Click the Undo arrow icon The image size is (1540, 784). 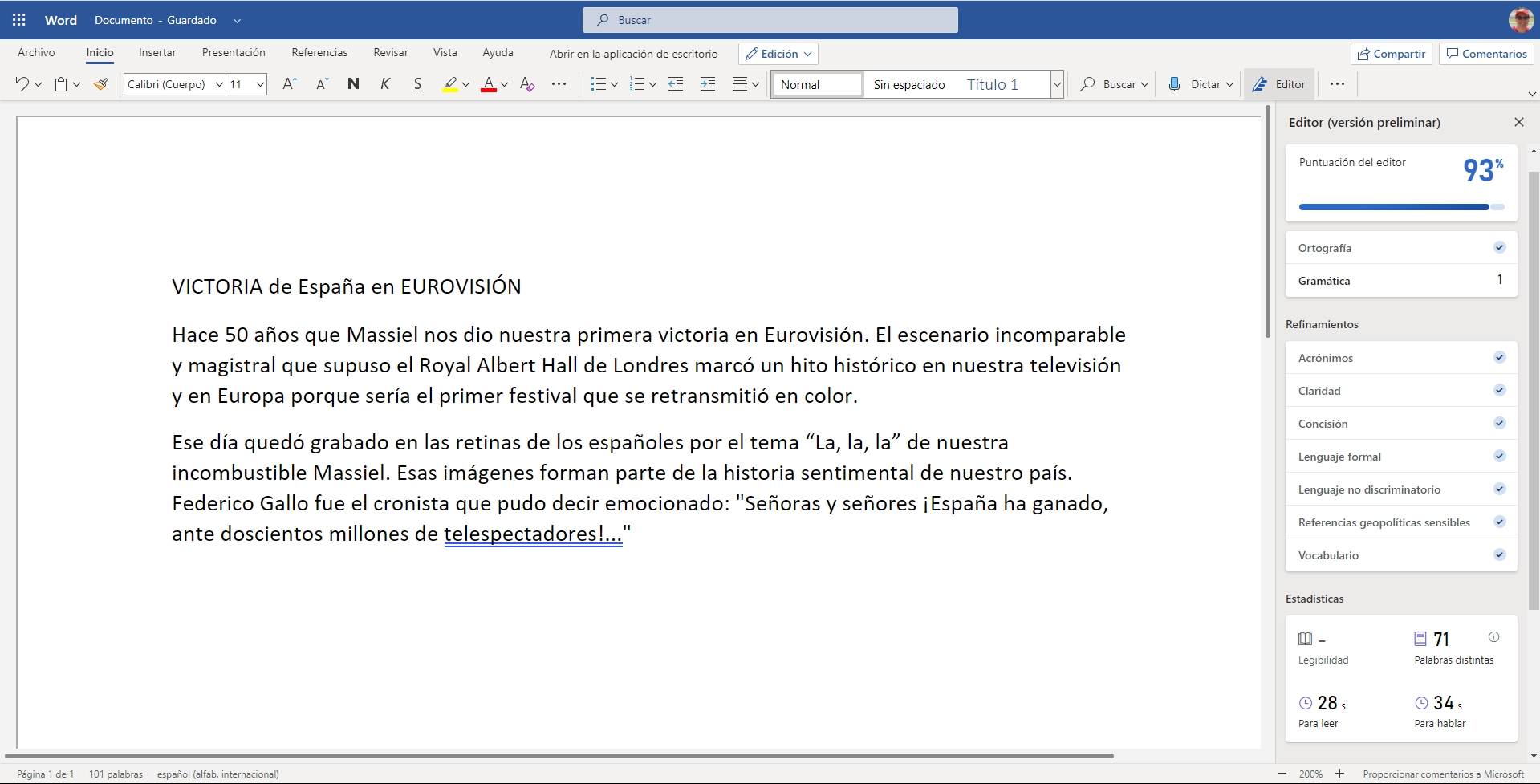point(22,84)
